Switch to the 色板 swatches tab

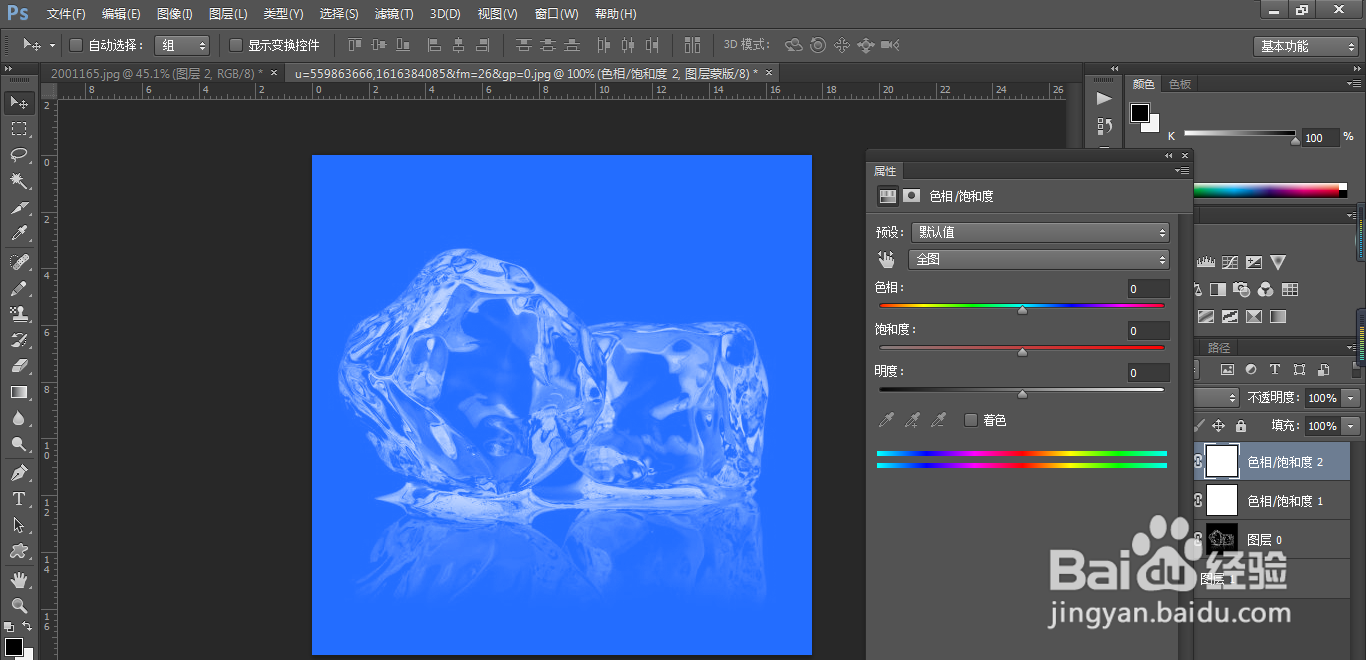pyautogui.click(x=1180, y=84)
